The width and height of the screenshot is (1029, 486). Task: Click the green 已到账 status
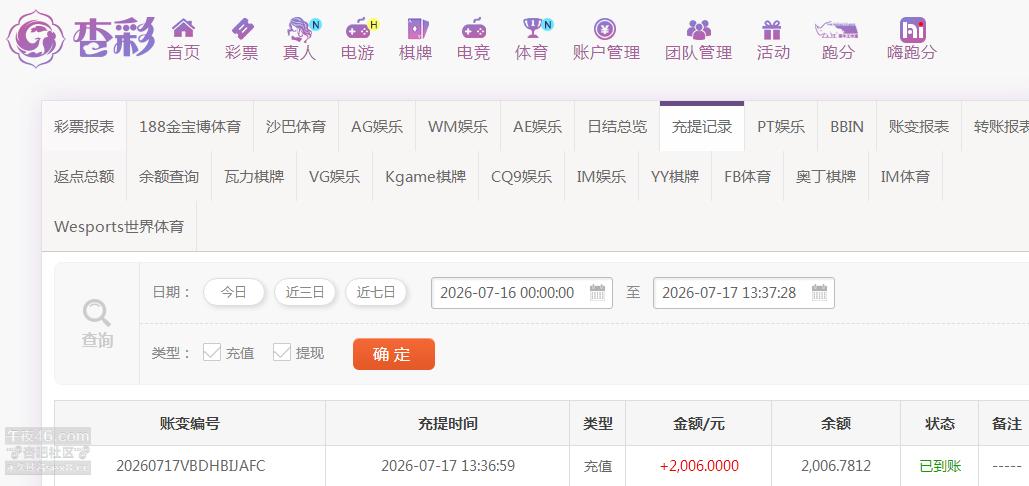940,466
